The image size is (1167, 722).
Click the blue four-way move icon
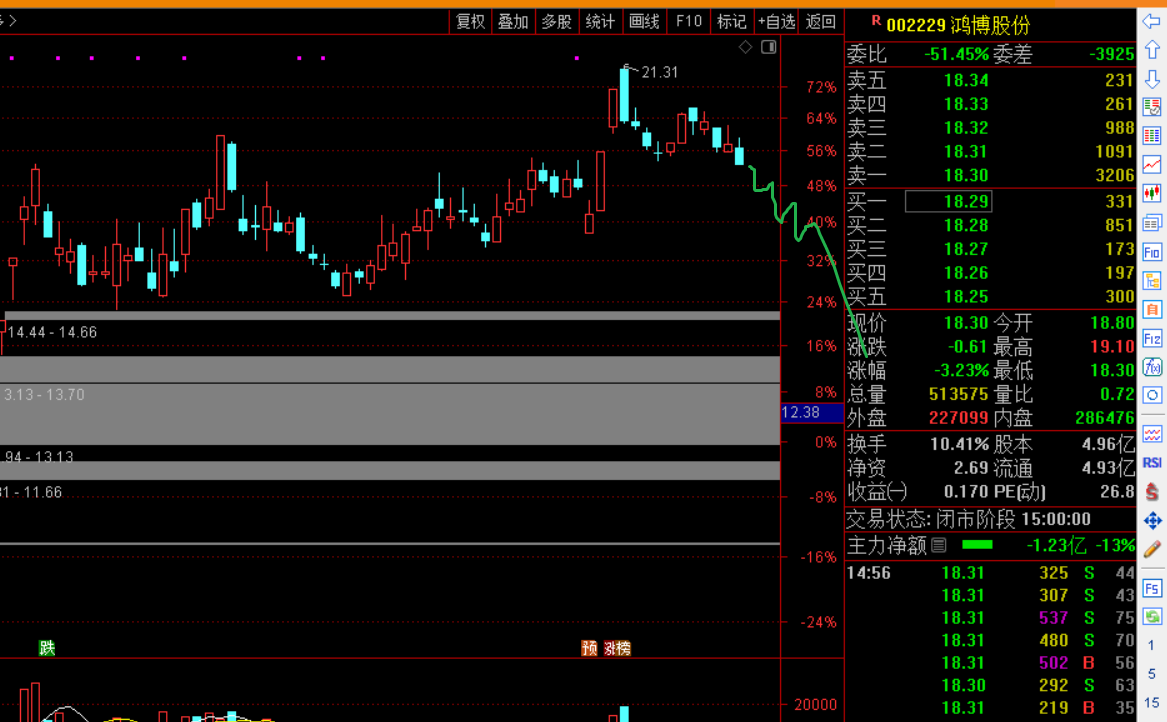[1151, 520]
